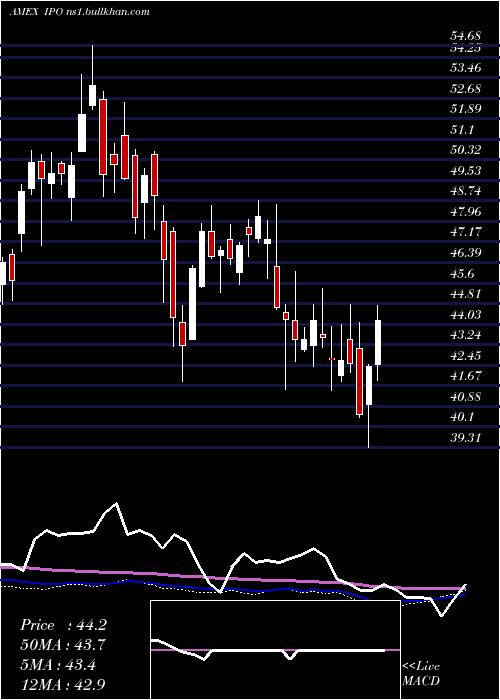Click the 40.1 price axis label
This screenshot has width=500, height=700.
[462, 417]
